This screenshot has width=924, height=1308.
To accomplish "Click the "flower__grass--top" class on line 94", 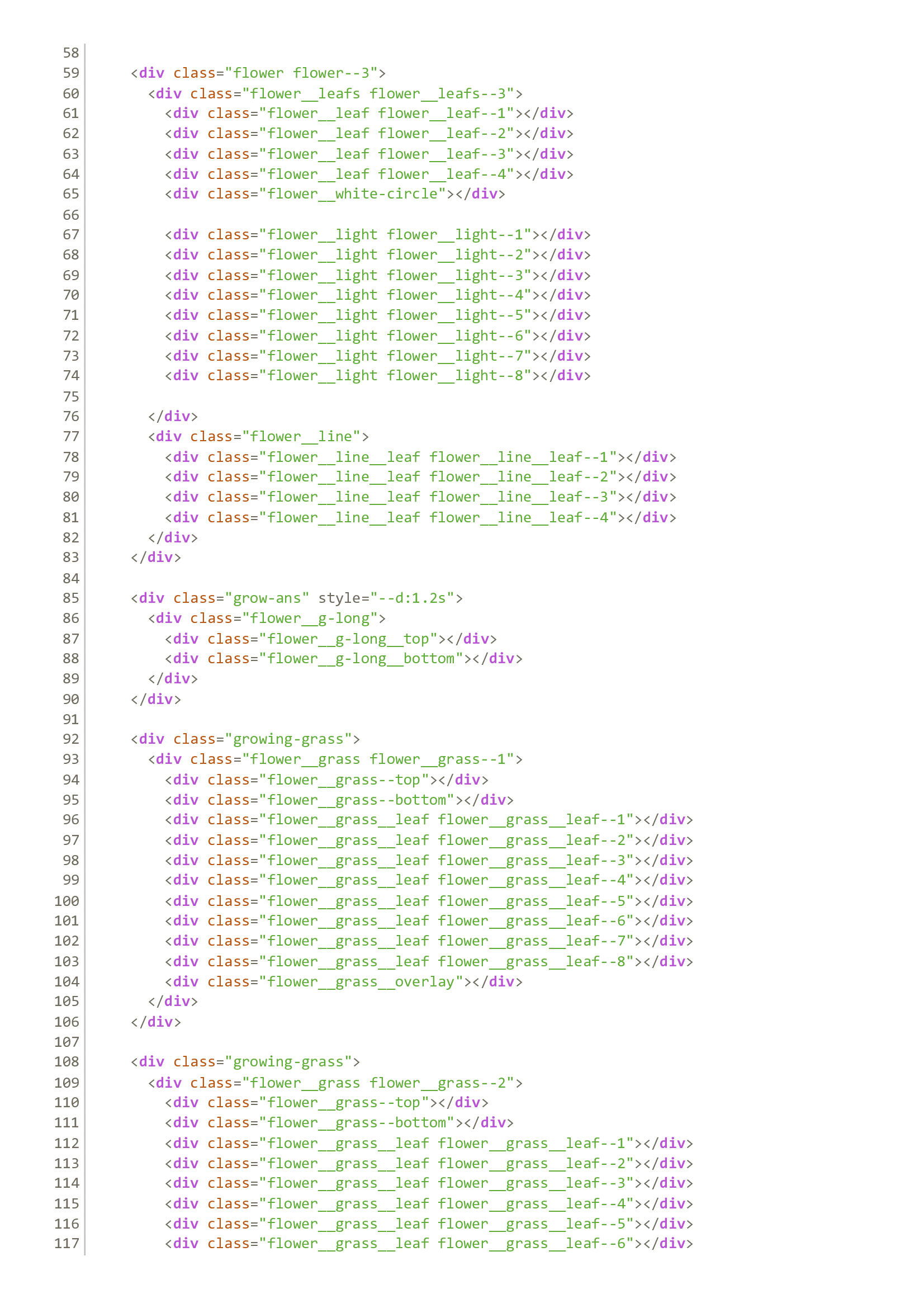I will click(x=346, y=780).
